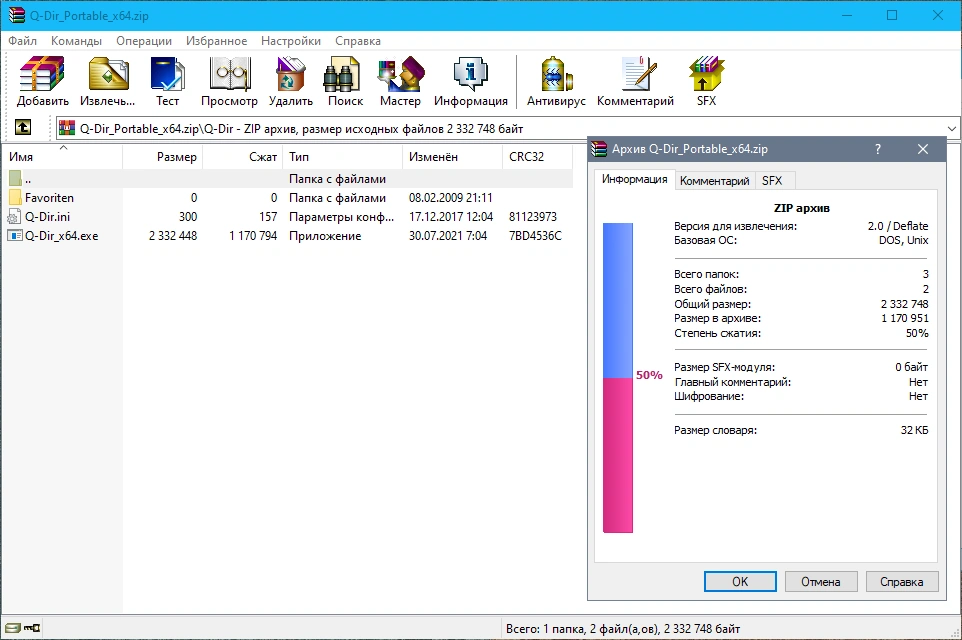Click the key password icon in status bar
Image resolution: width=962 pixels, height=640 pixels.
coord(32,628)
